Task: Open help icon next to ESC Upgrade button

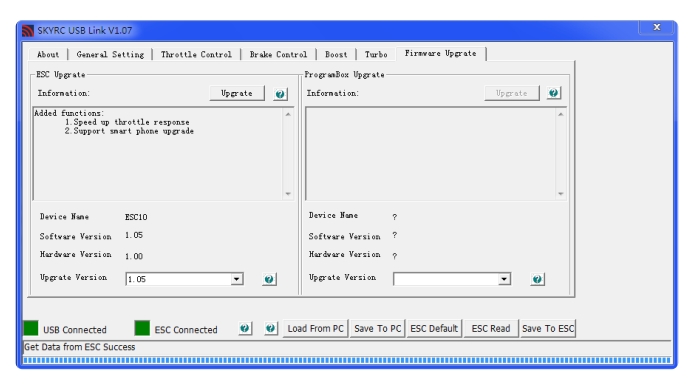Action: coord(280,94)
